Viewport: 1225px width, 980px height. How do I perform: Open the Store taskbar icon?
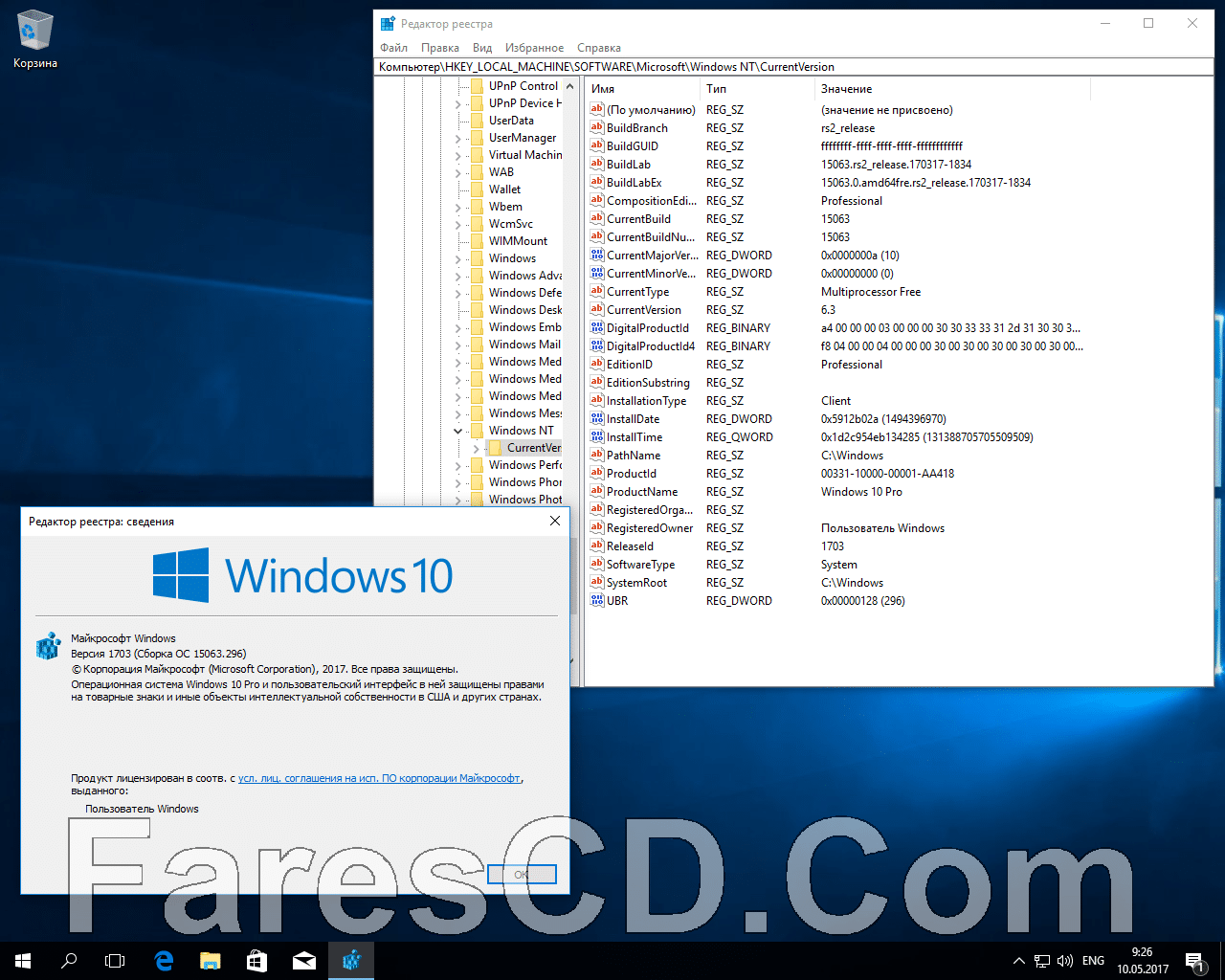pos(256,960)
